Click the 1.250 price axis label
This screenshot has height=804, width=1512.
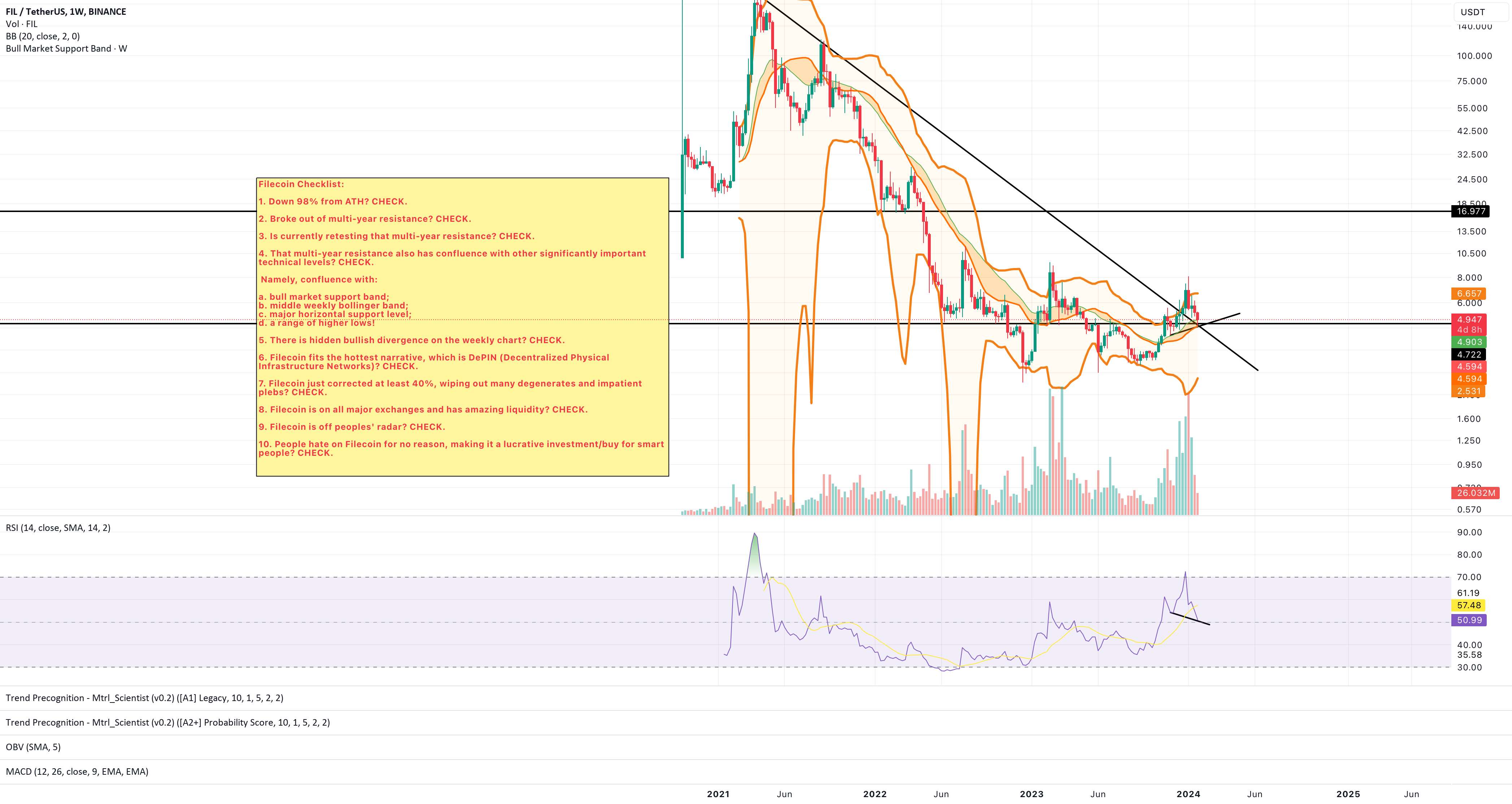click(1469, 441)
